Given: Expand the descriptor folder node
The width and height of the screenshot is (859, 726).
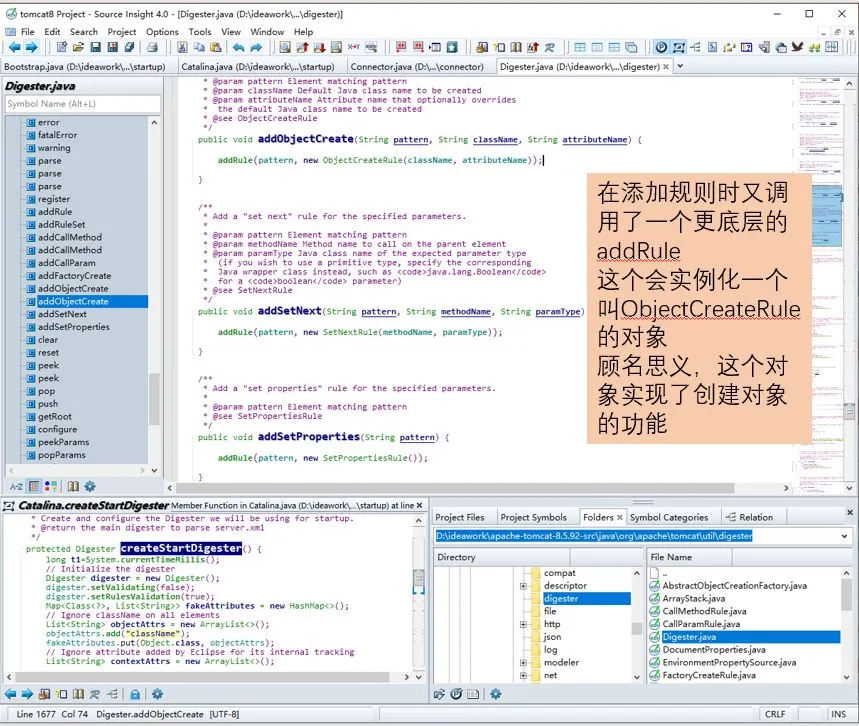Looking at the screenshot, I should point(523,586).
